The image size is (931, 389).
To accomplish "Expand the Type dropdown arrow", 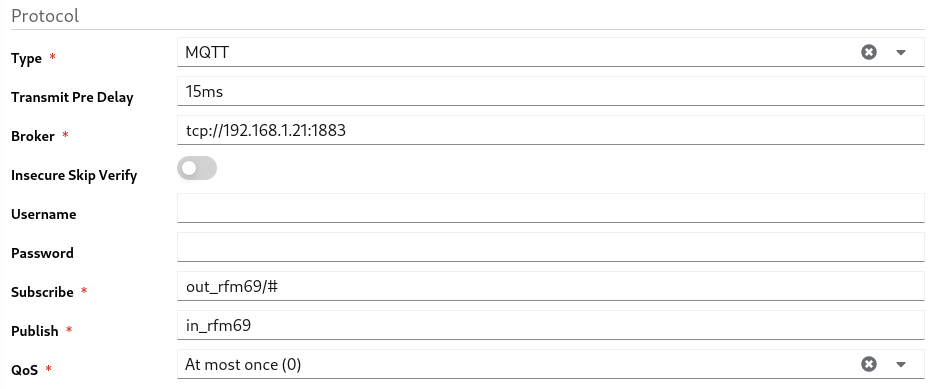I will click(x=901, y=52).
